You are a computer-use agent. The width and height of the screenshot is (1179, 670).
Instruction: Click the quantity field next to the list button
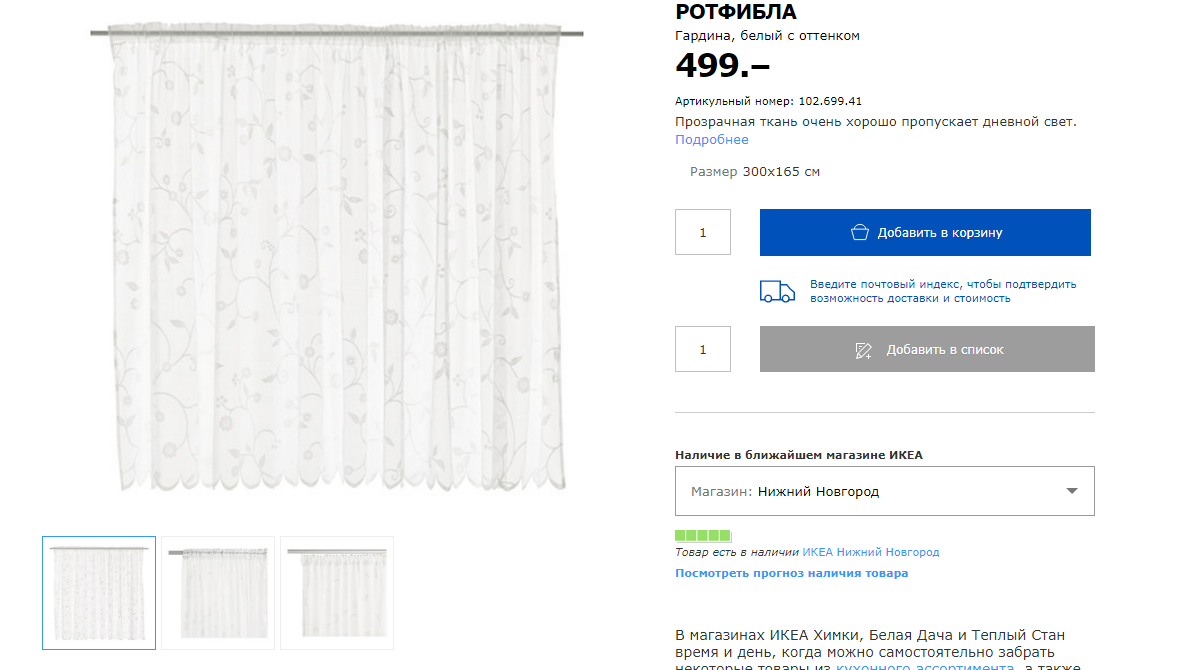(x=703, y=349)
